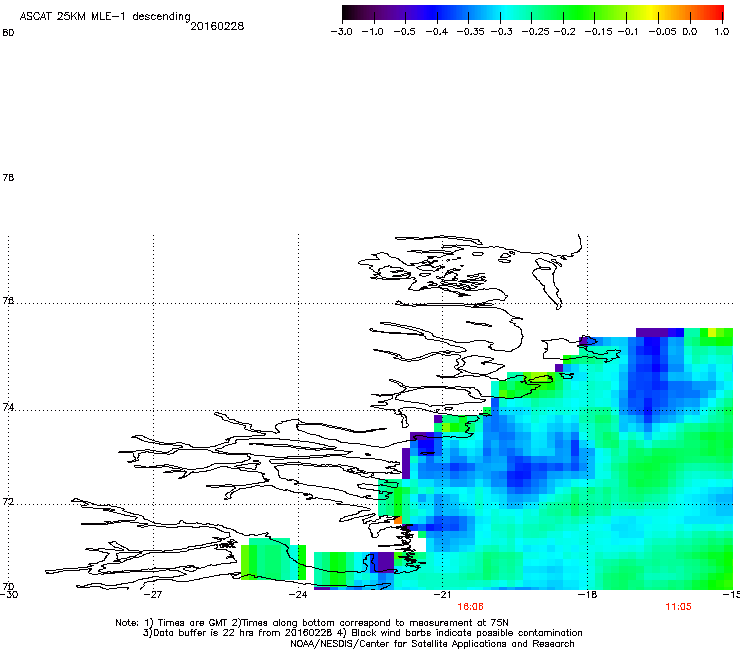This screenshot has height=650, width=740.
Task: Click the 0.0 colorbar label
Action: pos(690,32)
